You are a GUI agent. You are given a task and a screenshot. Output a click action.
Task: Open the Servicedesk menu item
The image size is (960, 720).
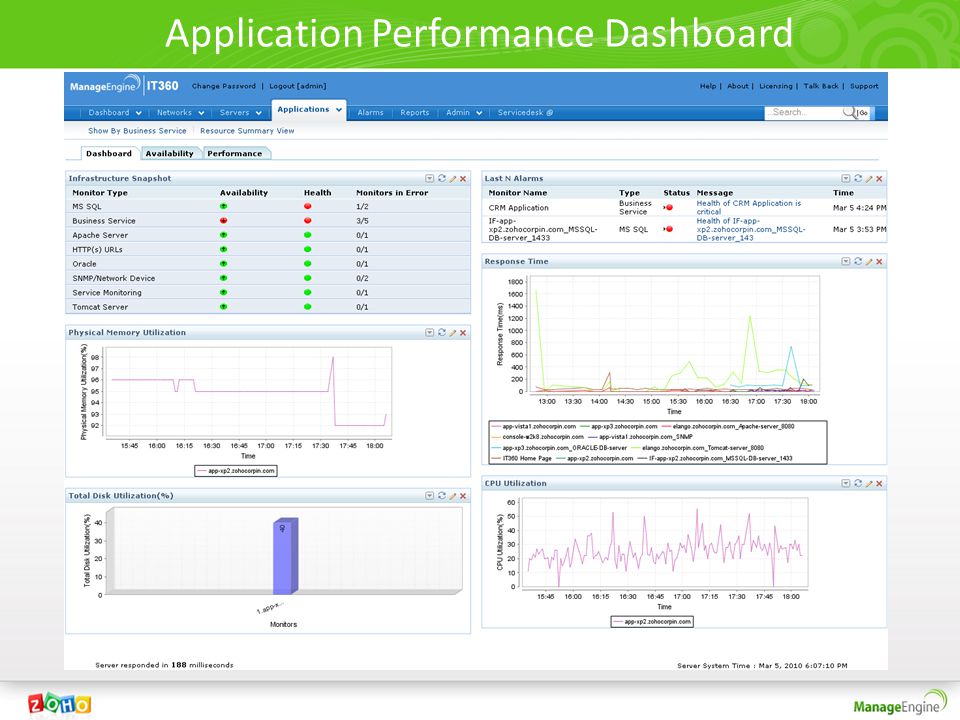coord(525,113)
